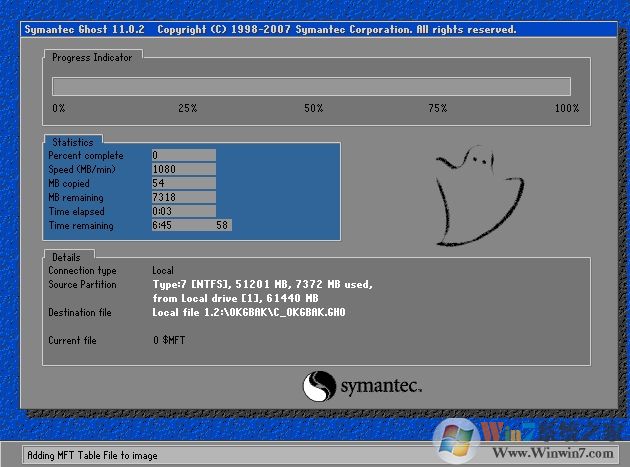Image resolution: width=630 pixels, height=467 pixels.
Task: Click the Details panel header label
Action: 67,257
